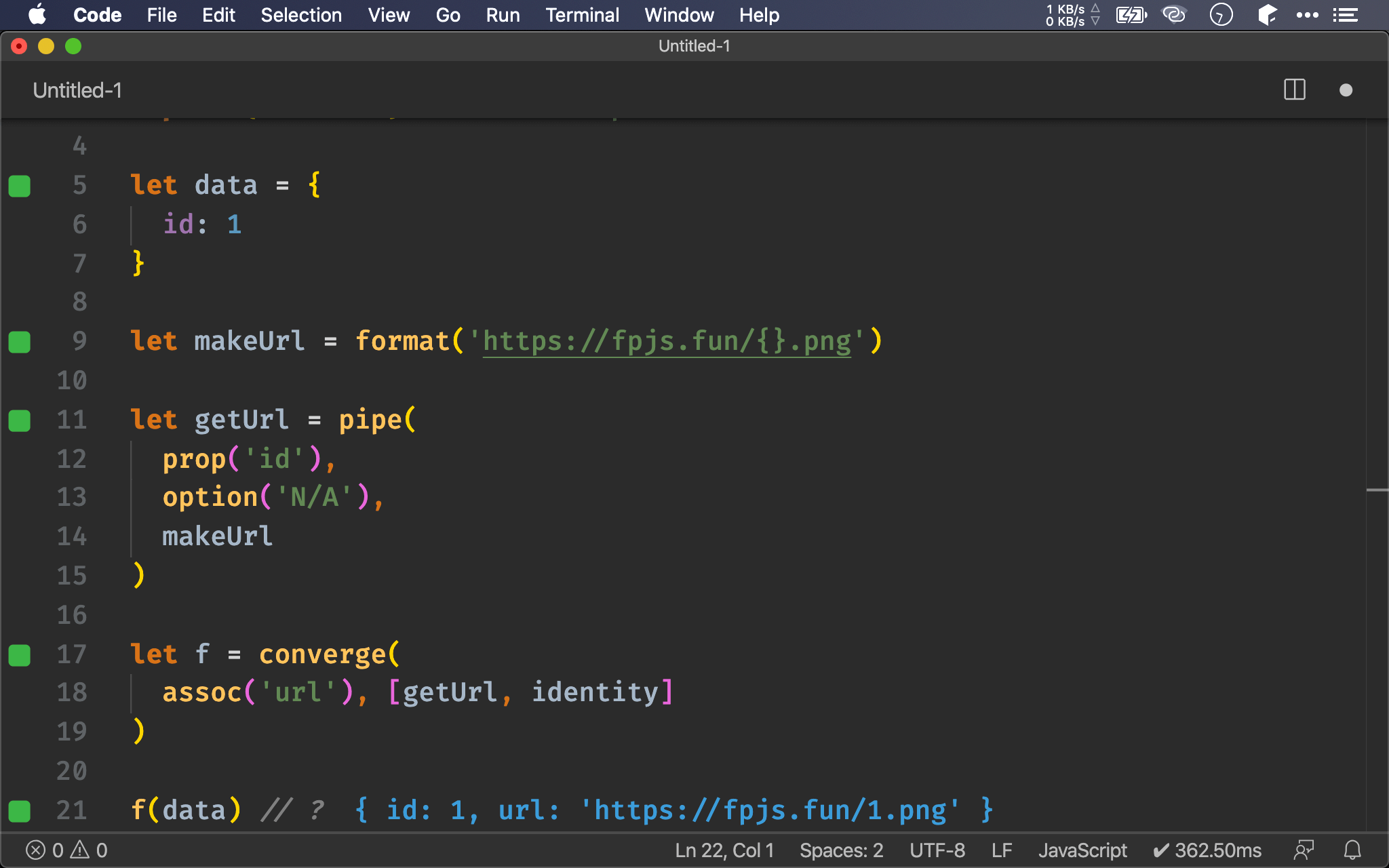Open the three-dots overflow menu bar icon
The image size is (1389, 868).
pos(1307,15)
